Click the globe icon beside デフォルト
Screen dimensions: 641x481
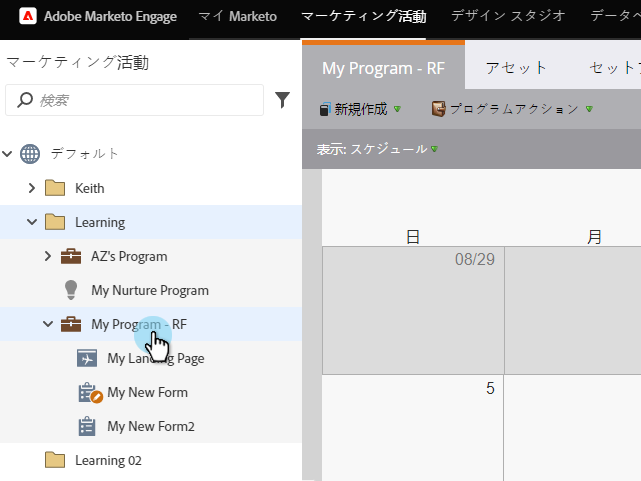(x=30, y=154)
